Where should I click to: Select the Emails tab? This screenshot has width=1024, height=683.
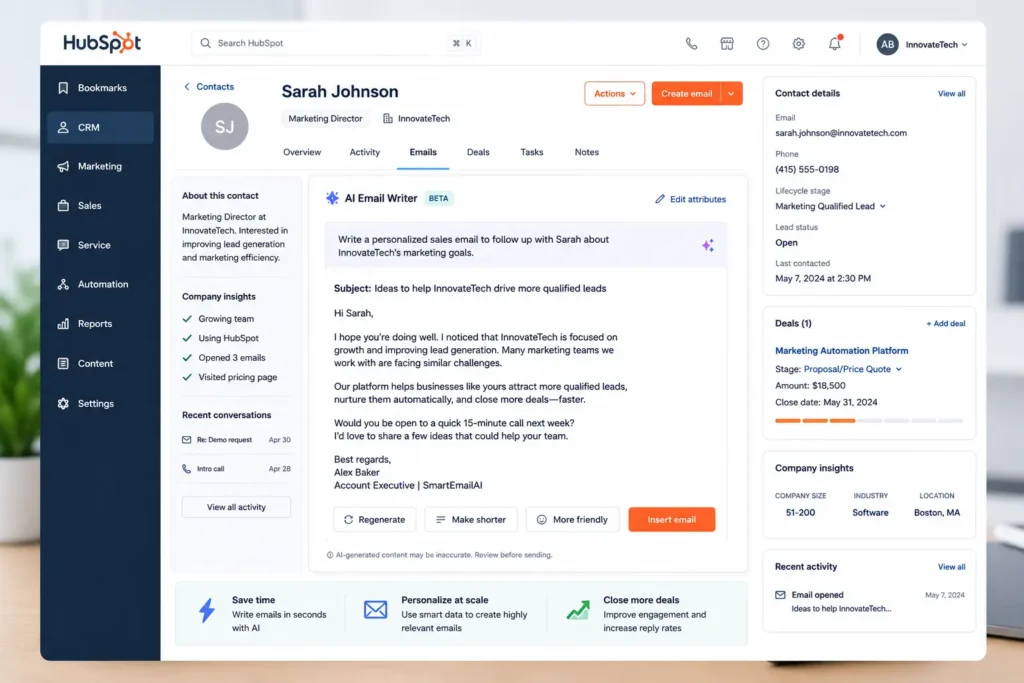tap(423, 152)
